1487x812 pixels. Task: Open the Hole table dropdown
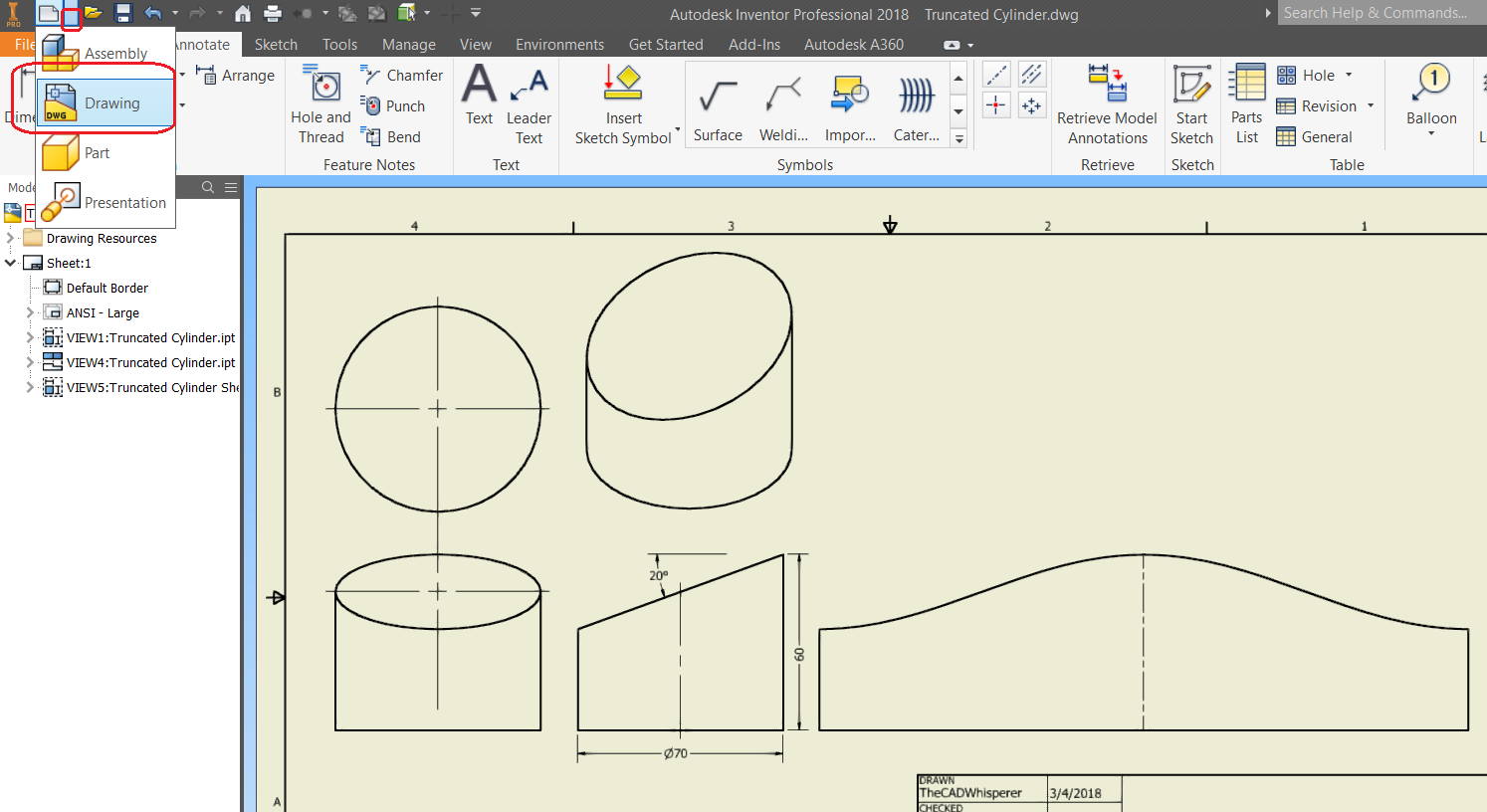[x=1347, y=75]
